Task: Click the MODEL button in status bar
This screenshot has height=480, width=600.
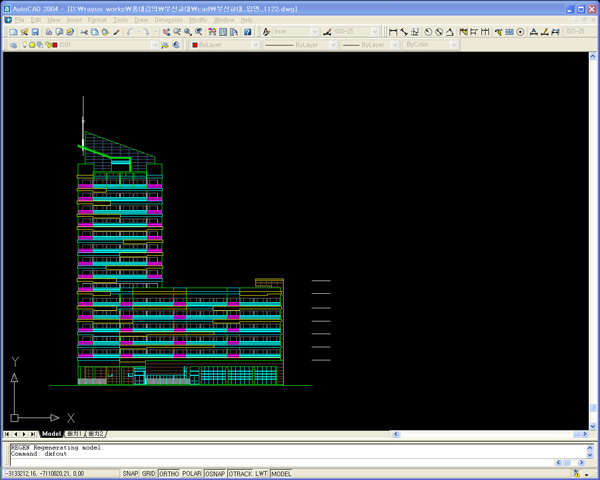Action: [x=281, y=474]
